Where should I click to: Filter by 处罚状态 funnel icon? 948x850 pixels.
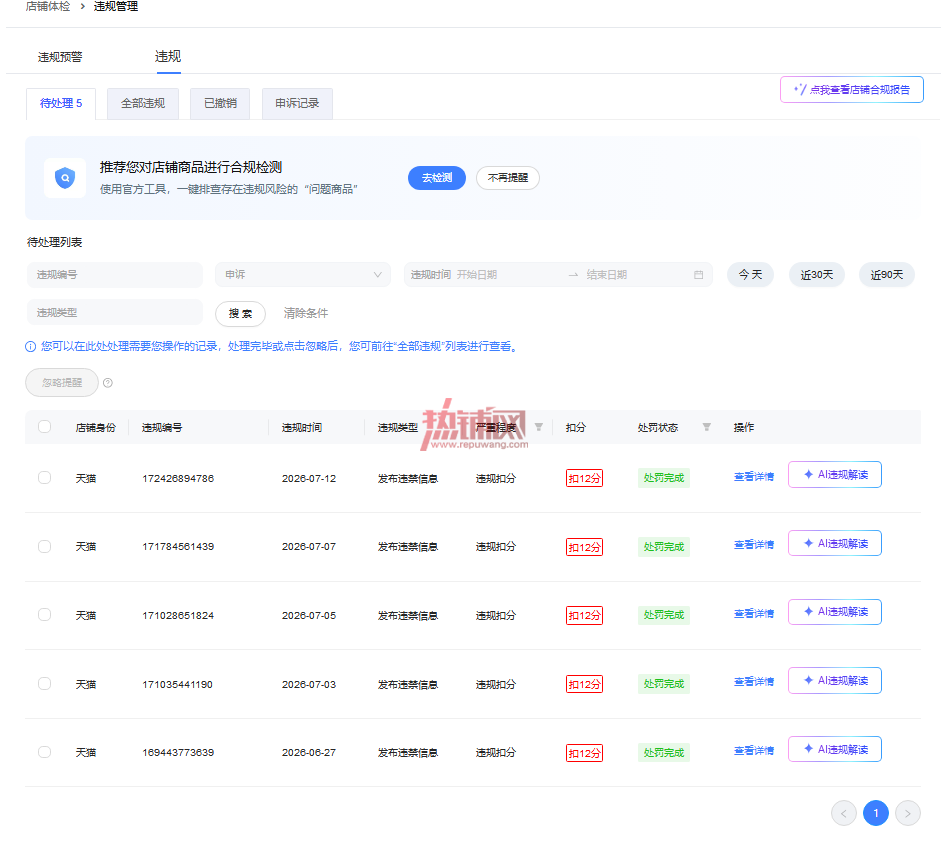click(x=706, y=427)
